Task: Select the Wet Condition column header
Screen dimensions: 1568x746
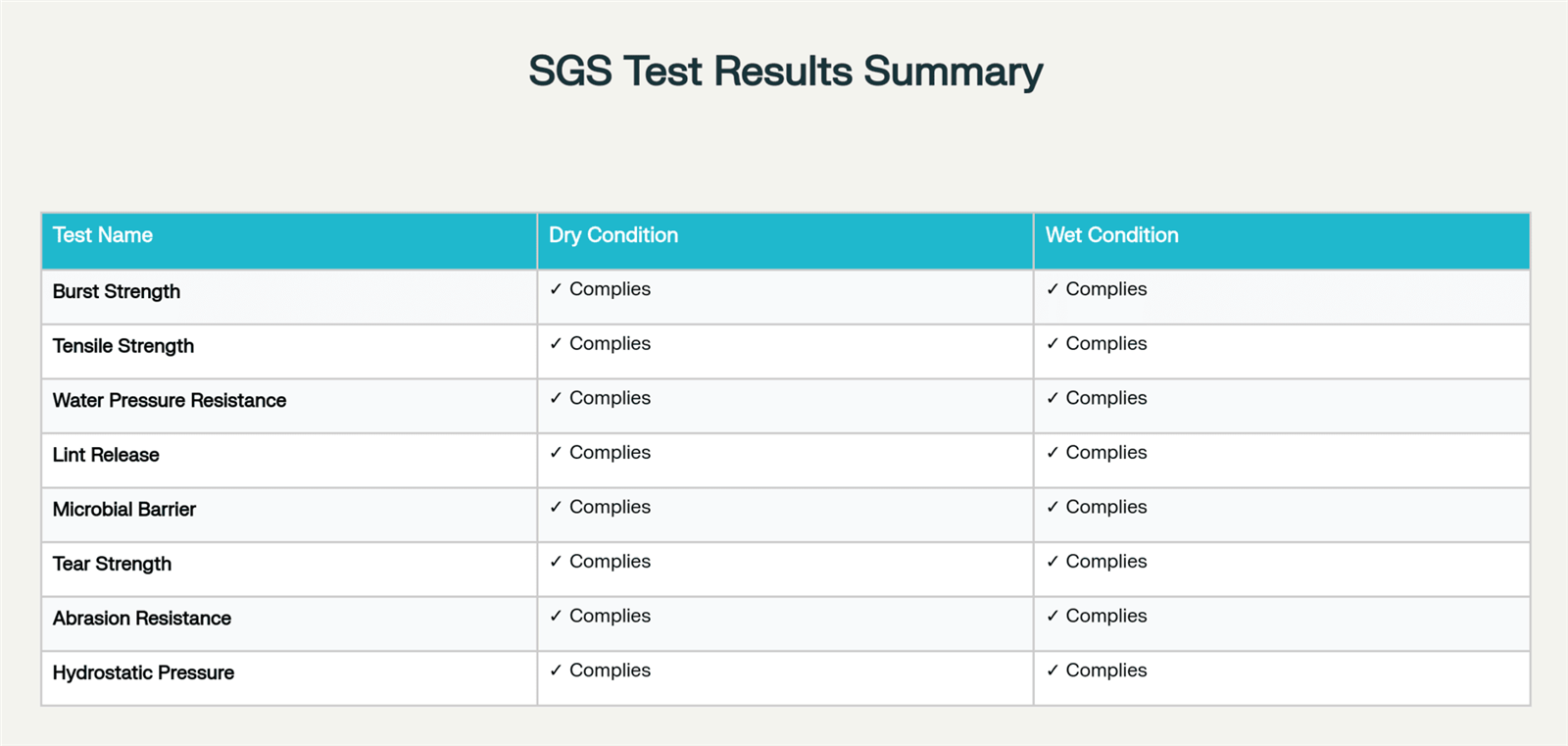Action: [x=1111, y=235]
